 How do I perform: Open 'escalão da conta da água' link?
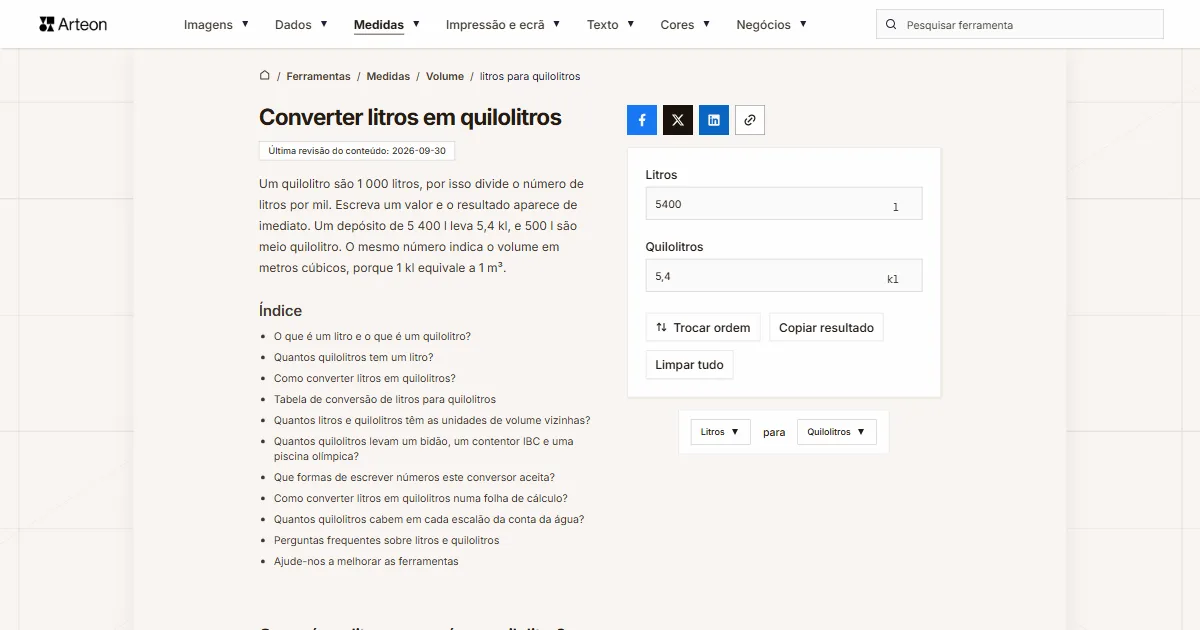click(429, 519)
